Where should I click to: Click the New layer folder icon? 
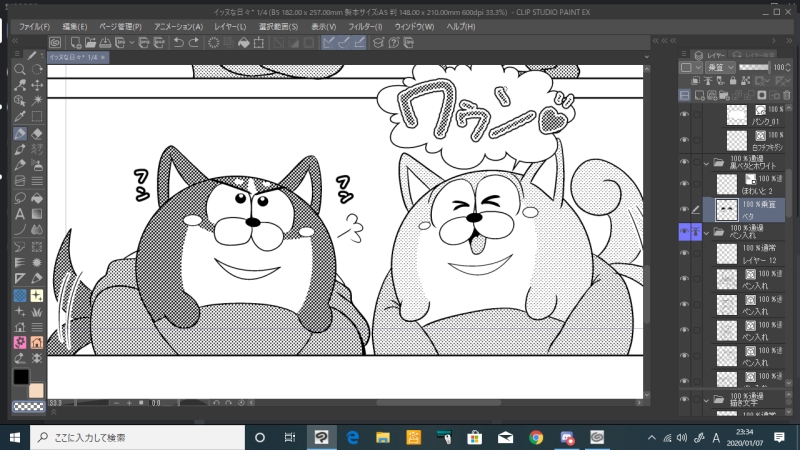[x=724, y=95]
